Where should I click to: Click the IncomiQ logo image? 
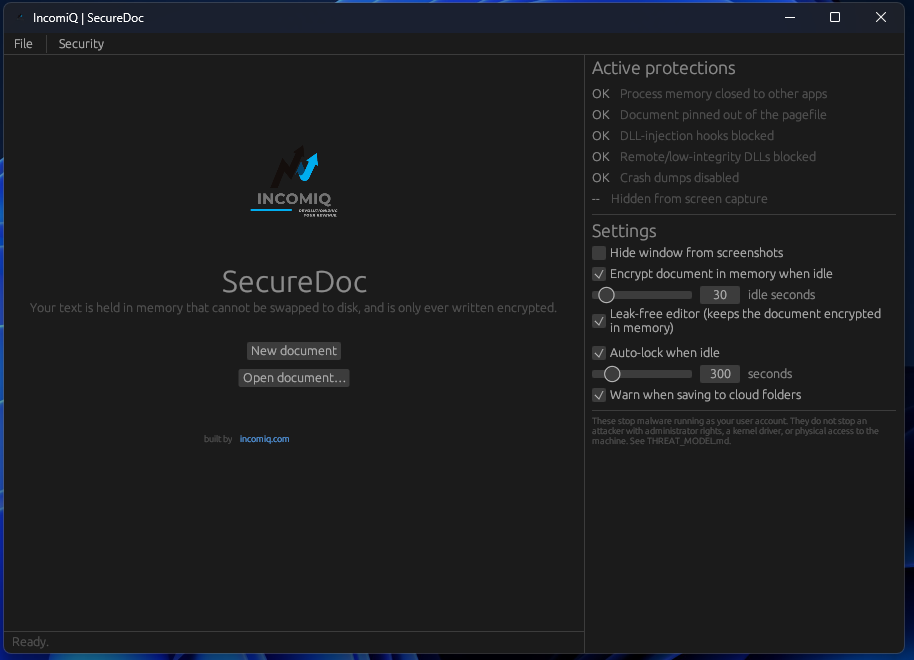[x=294, y=181]
